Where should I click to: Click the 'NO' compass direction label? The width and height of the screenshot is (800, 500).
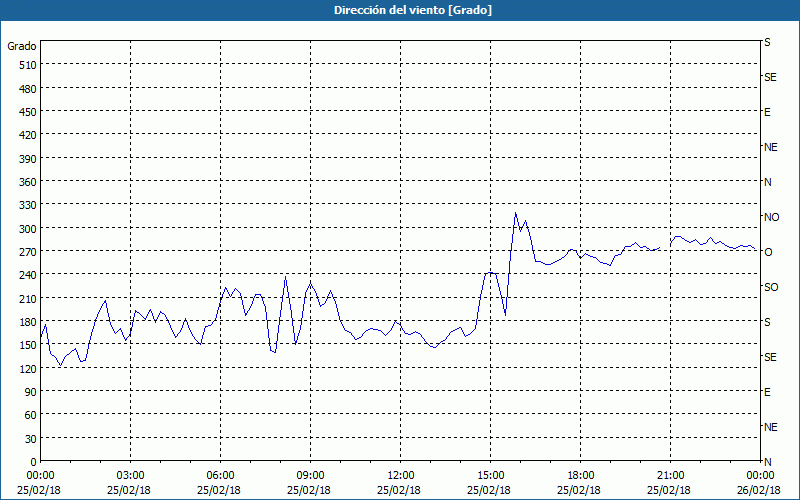771,217
